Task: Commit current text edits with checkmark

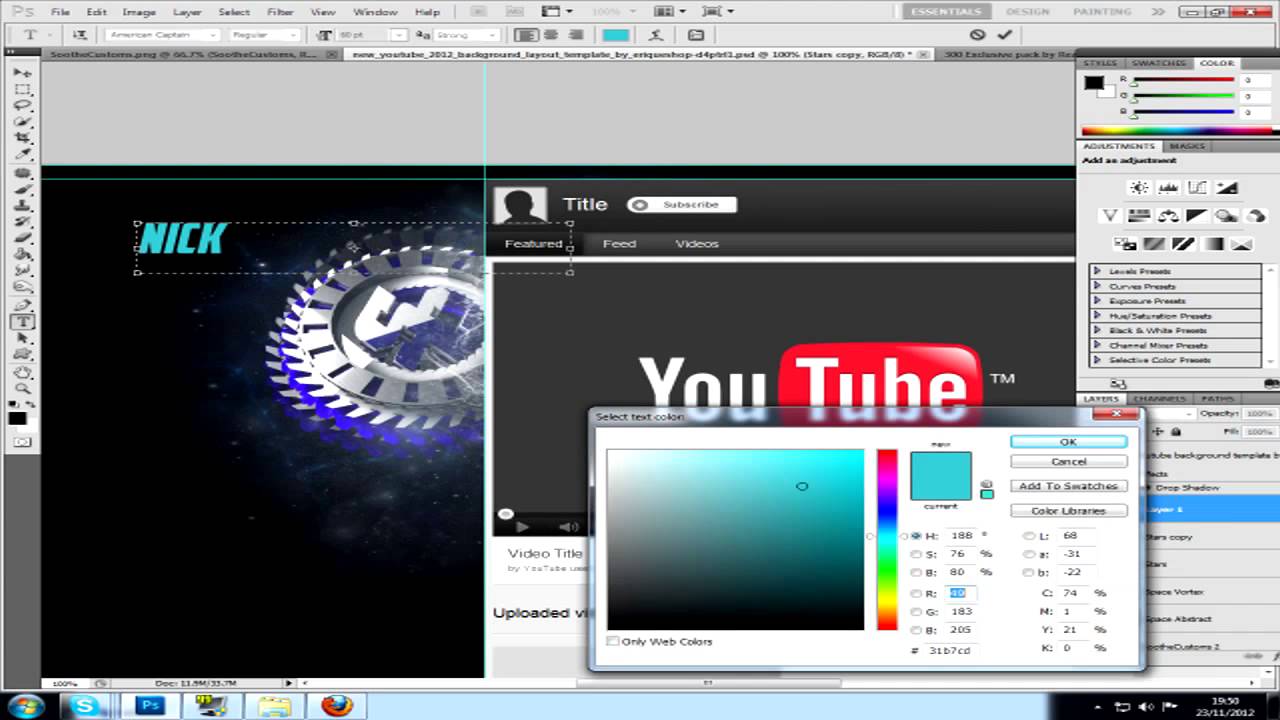Action: tap(1004, 35)
